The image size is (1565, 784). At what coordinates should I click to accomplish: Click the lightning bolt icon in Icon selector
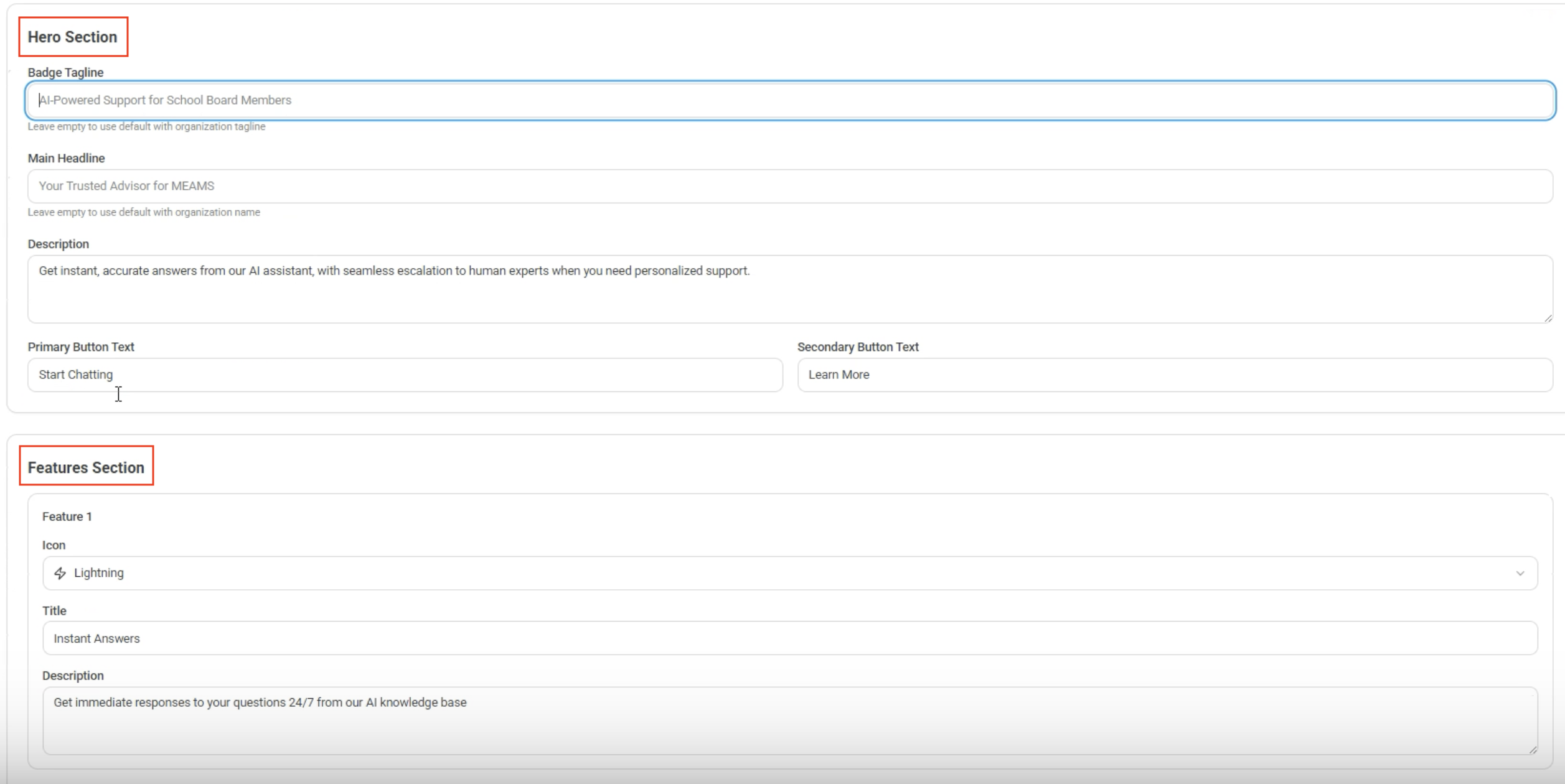click(60, 573)
